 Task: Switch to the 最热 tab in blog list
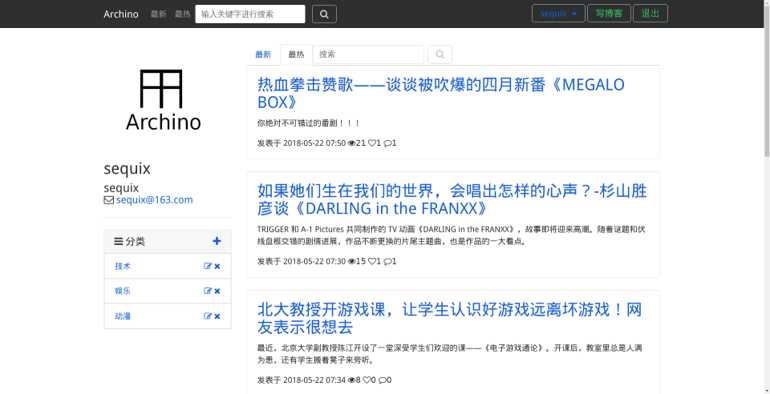[x=296, y=55]
